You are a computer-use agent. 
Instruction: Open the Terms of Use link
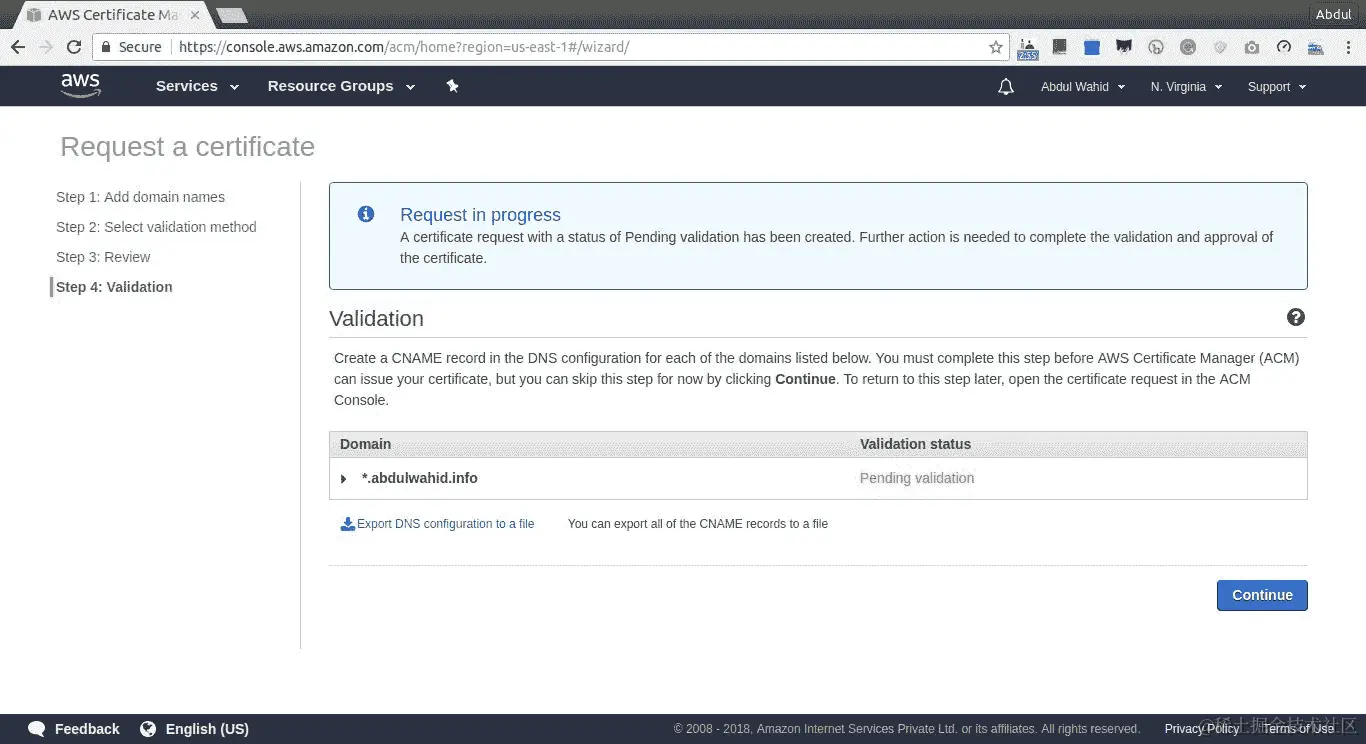(1299, 729)
